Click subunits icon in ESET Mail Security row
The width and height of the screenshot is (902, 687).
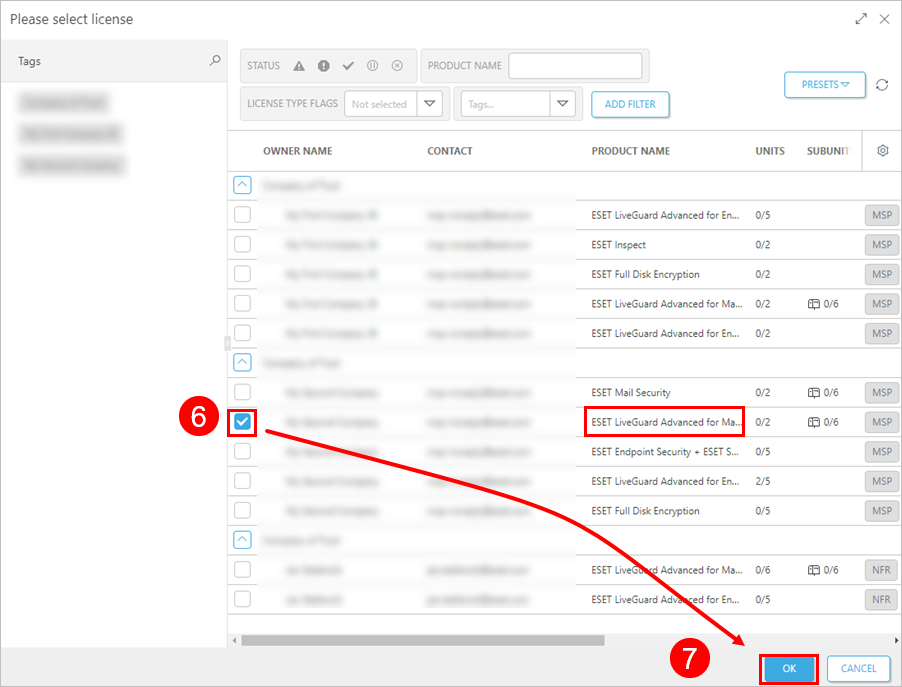click(813, 393)
